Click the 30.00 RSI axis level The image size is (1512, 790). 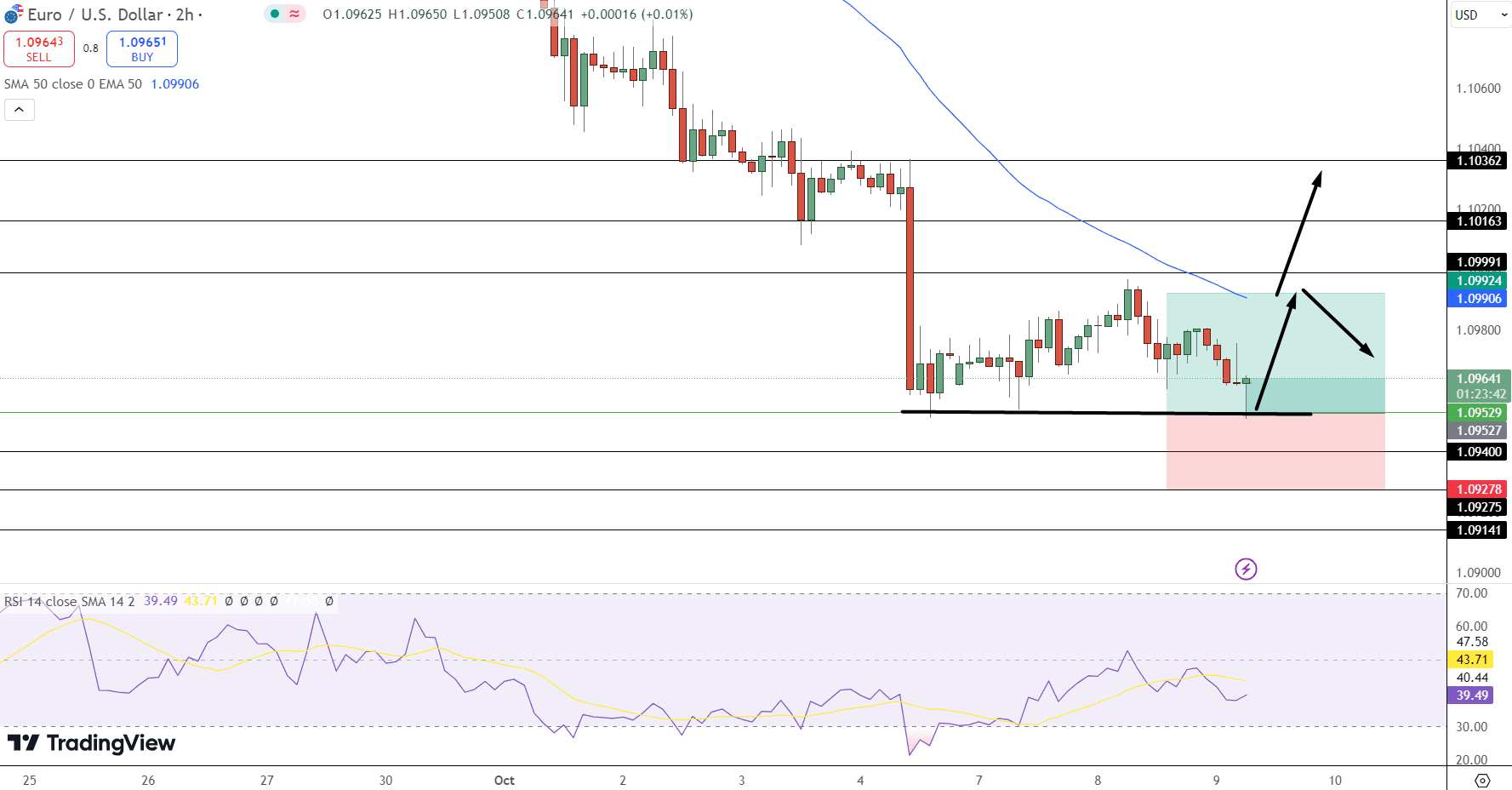(1472, 727)
